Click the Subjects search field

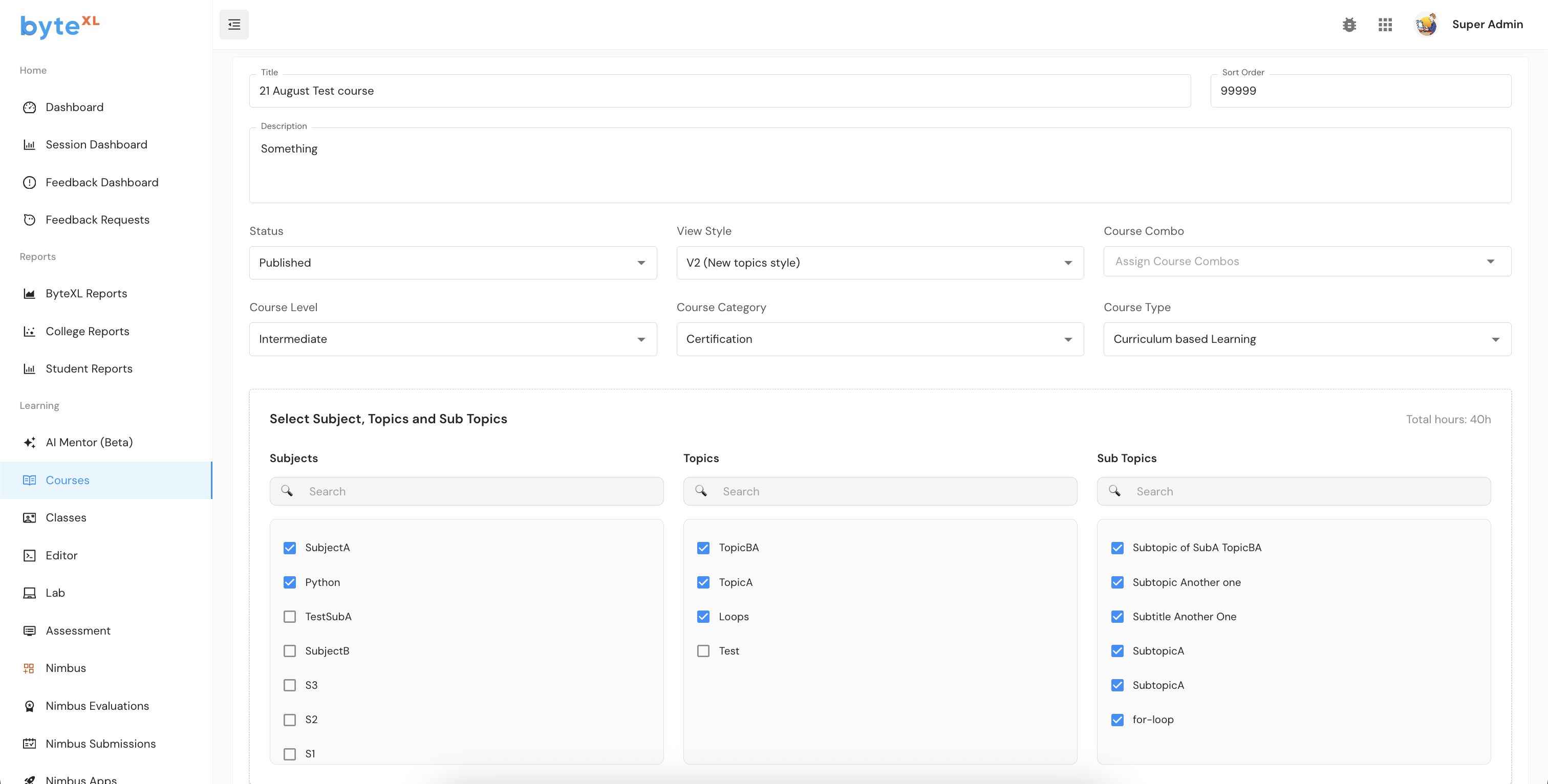click(x=475, y=491)
